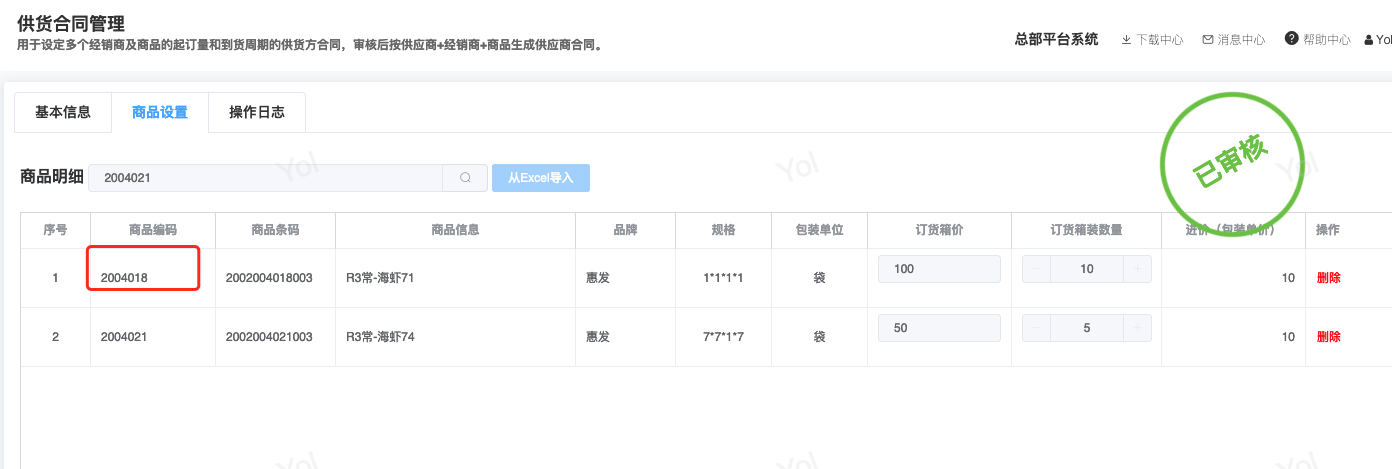Screen dimensions: 1392x469
Task: Click 包装单位 column header
Action: pyautogui.click(x=819, y=230)
